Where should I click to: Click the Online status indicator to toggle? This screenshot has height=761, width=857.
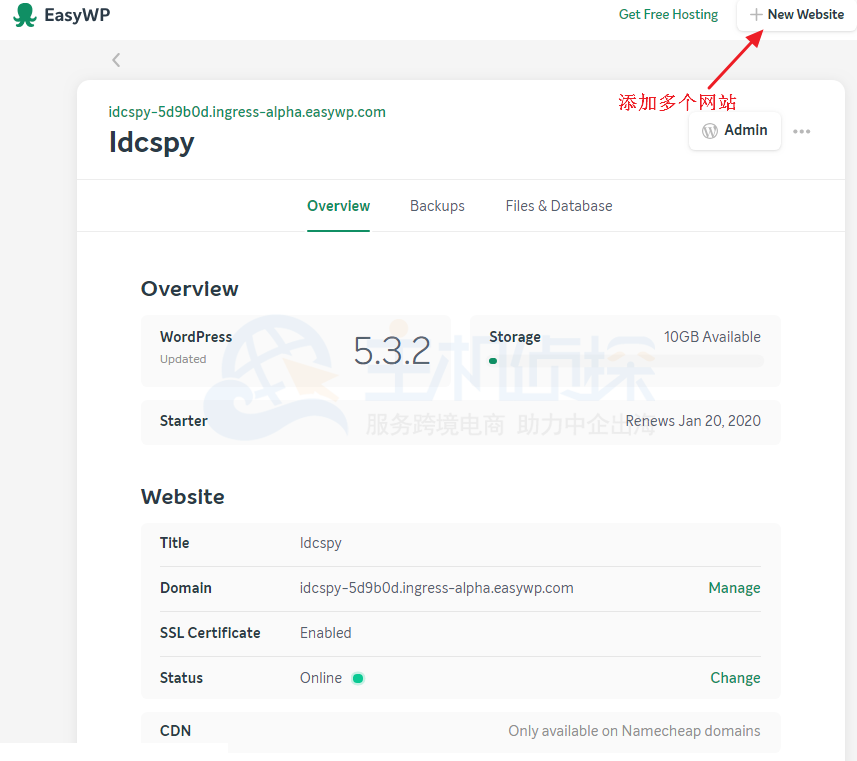tap(357, 677)
